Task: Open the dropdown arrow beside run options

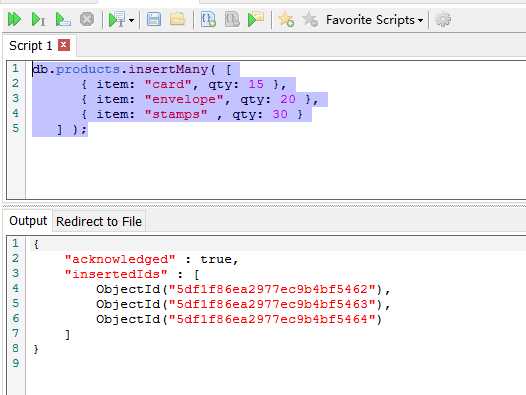Action: pos(132,20)
